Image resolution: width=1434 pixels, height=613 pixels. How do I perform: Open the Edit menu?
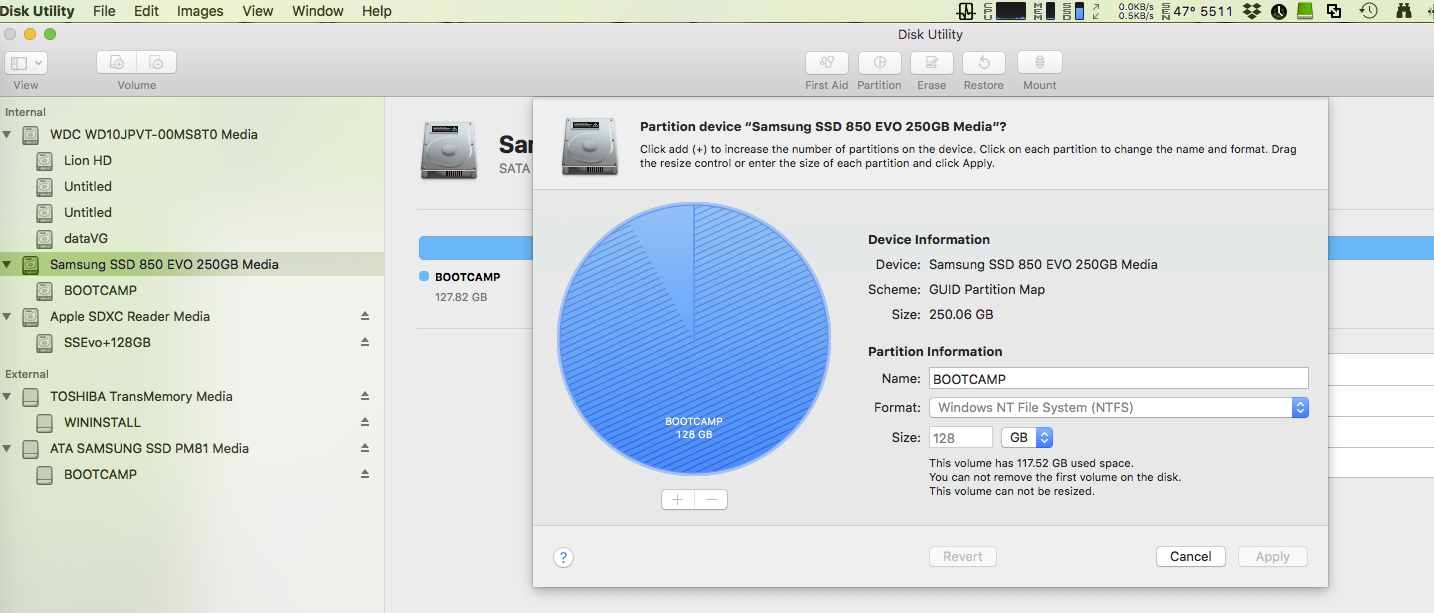tap(146, 11)
